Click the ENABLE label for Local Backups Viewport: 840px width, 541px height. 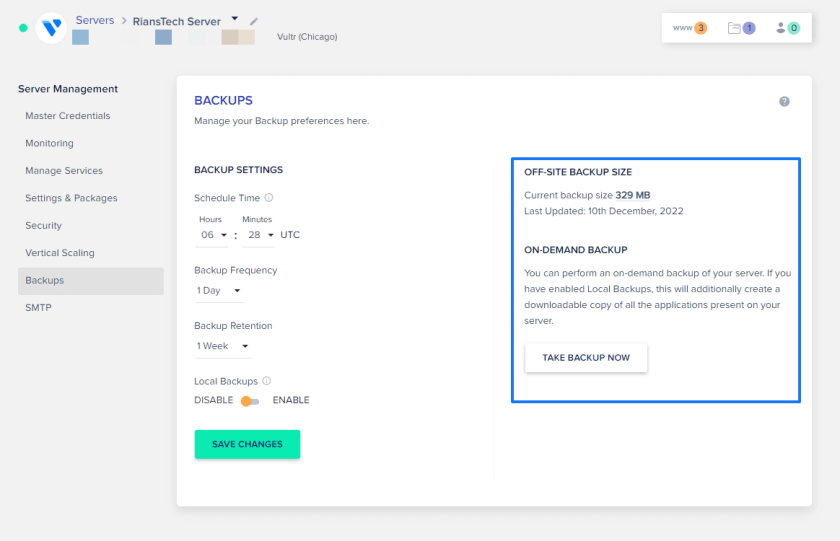291,400
